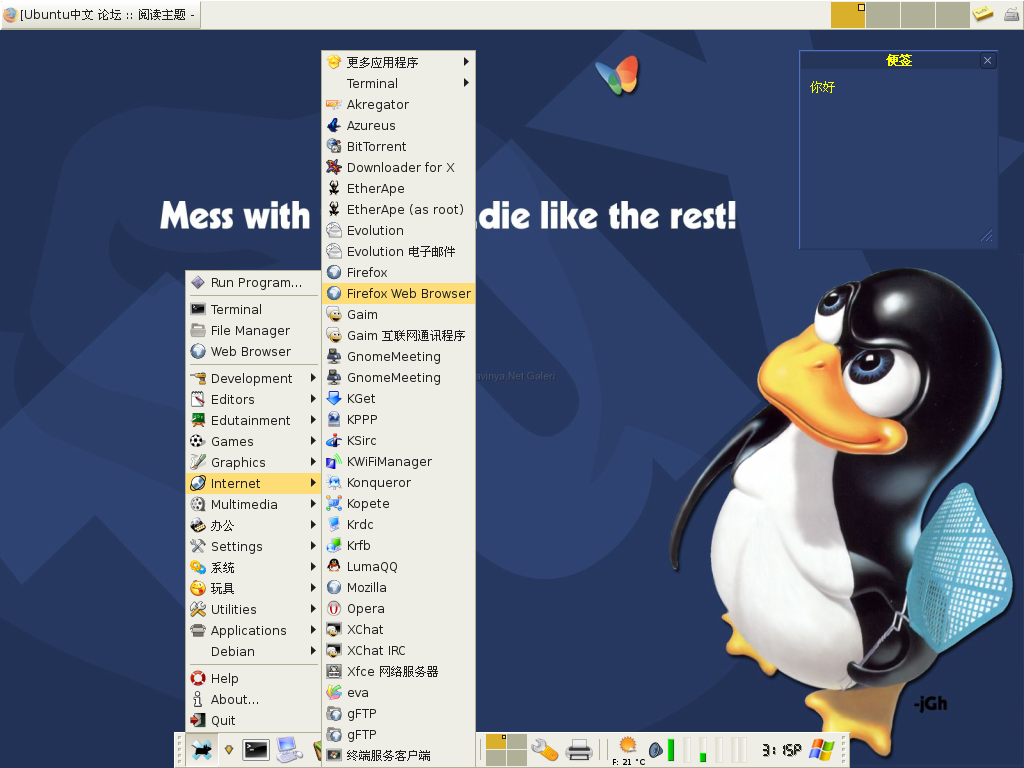Open XChat IRC

pos(398,650)
